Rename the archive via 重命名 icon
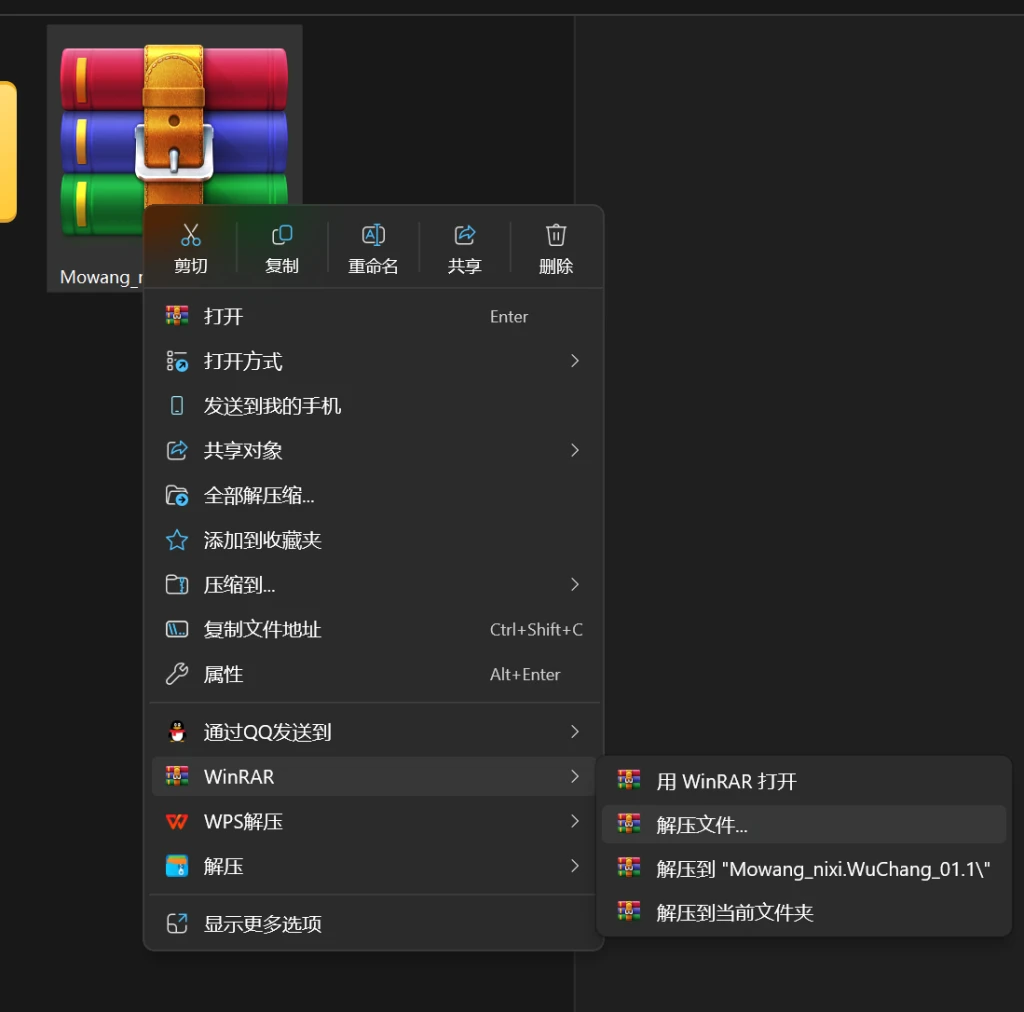The width and height of the screenshot is (1024, 1012). [372, 247]
